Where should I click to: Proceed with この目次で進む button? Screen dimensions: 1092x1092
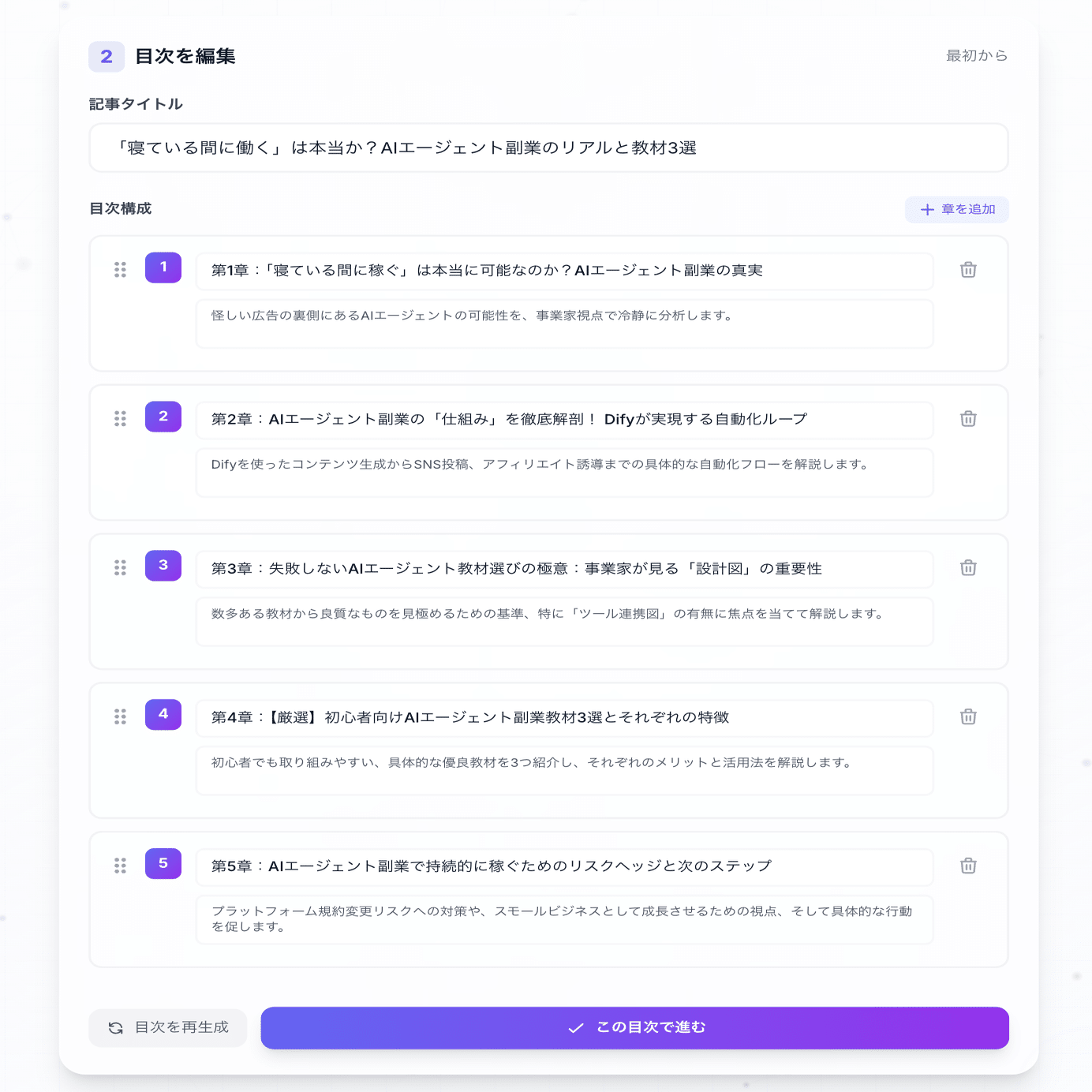click(x=635, y=1028)
